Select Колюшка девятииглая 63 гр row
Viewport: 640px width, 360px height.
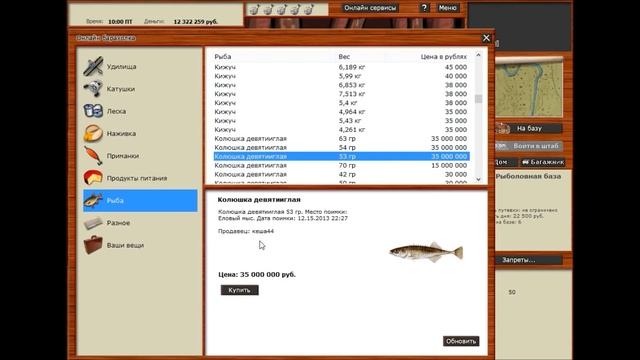(341, 139)
